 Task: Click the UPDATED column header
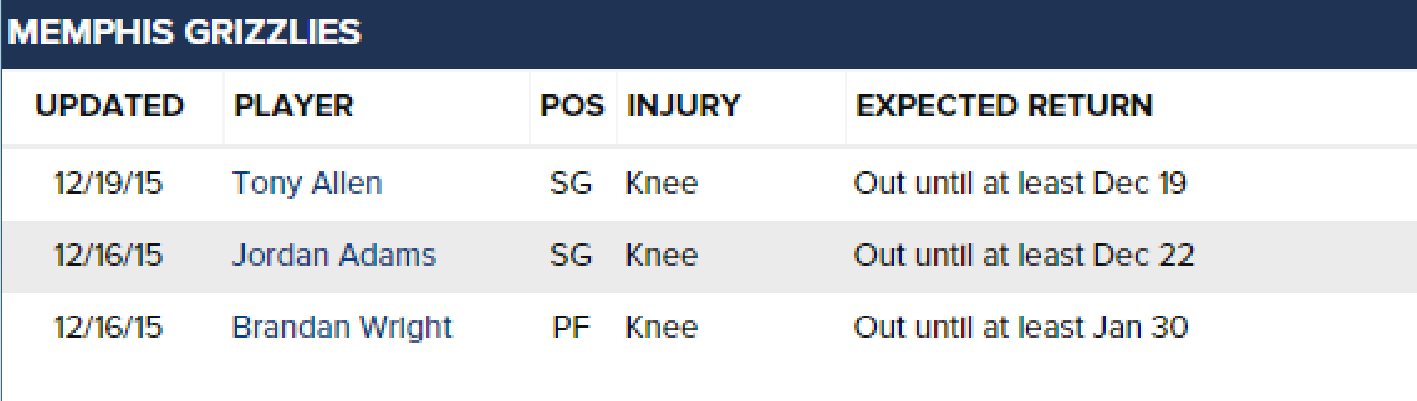coord(110,106)
